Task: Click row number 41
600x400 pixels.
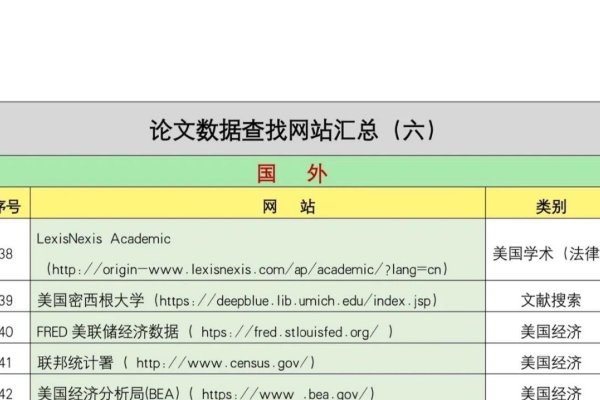Action: pyautogui.click(x=7, y=363)
